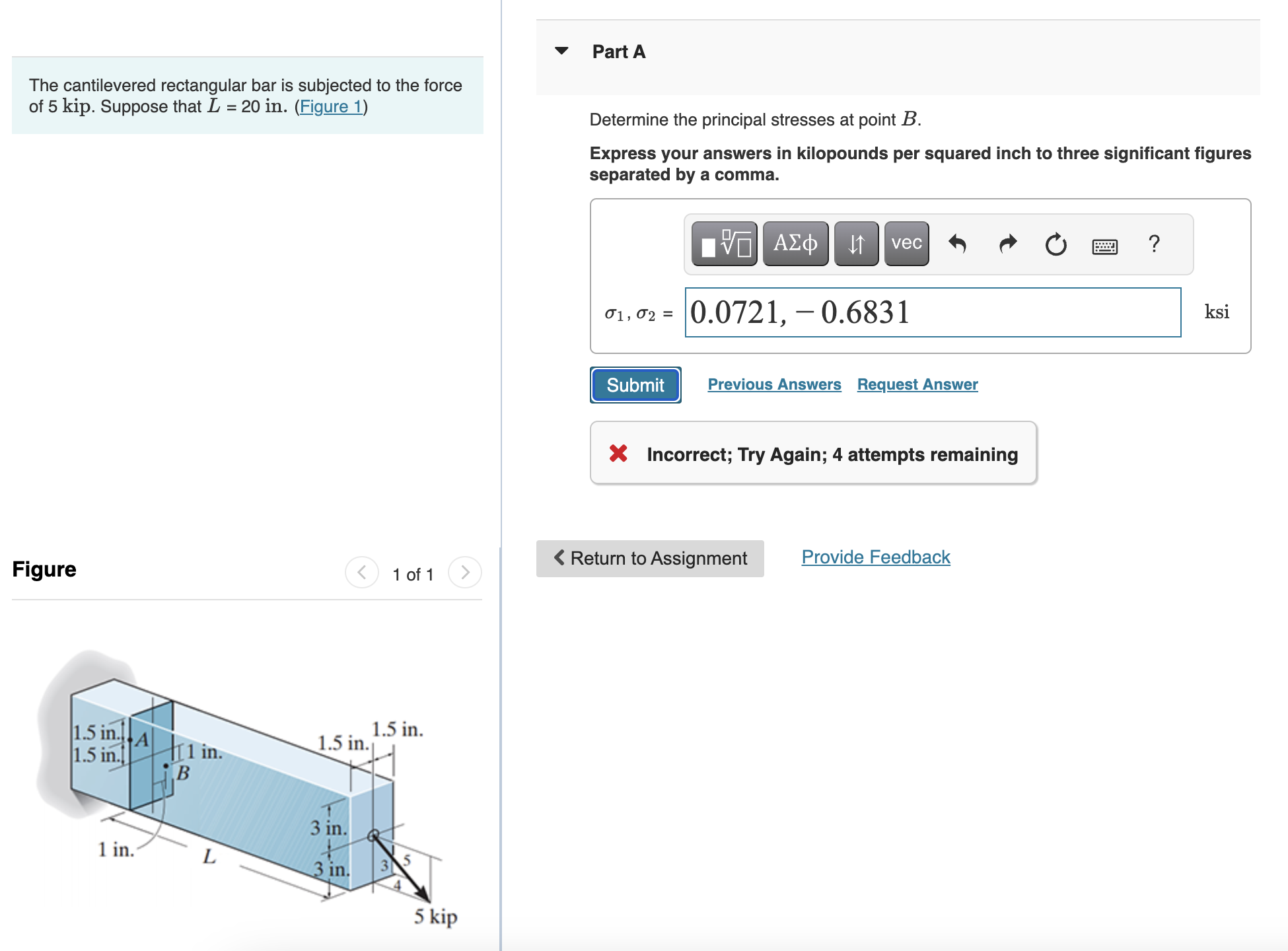This screenshot has width=1288, height=951.
Task: Collapse the Part A section
Action: [561, 52]
